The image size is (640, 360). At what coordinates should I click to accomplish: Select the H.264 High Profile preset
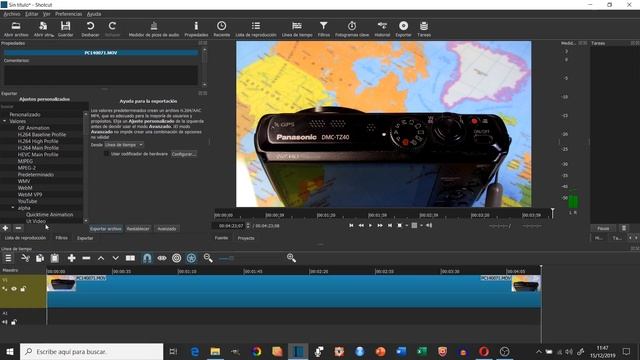click(38, 141)
